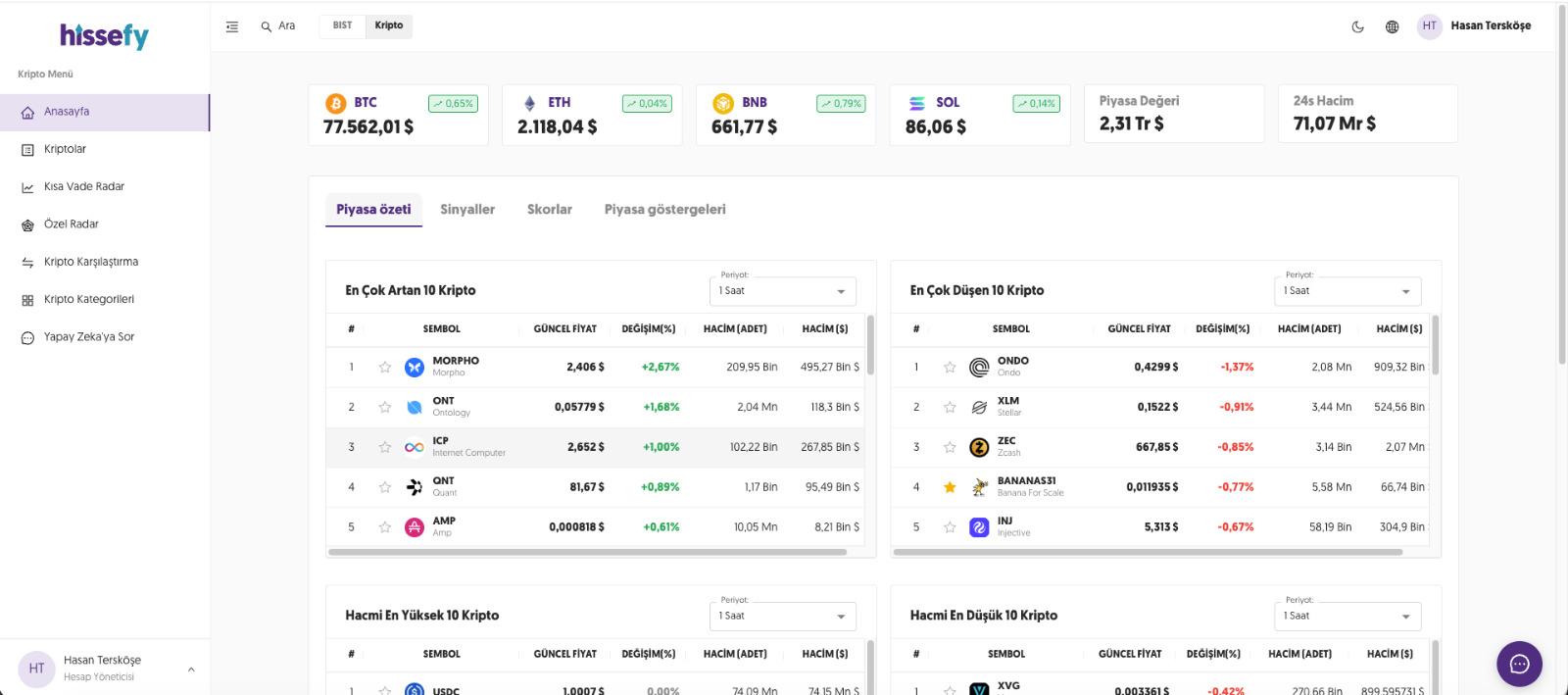Click the Kriptolar list icon
The image size is (1568, 695).
click(x=27, y=150)
